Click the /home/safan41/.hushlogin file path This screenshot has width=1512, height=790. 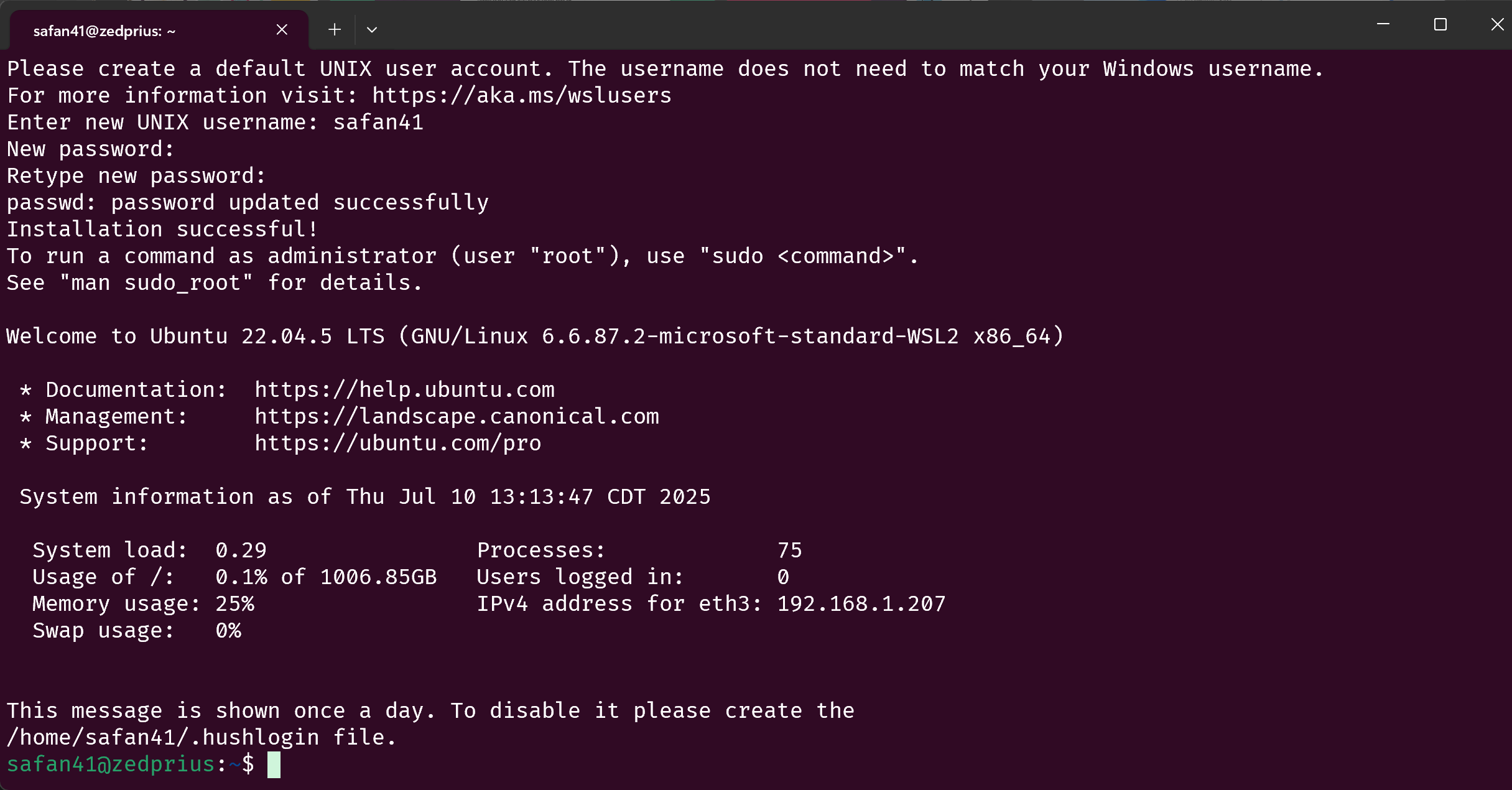click(x=162, y=738)
